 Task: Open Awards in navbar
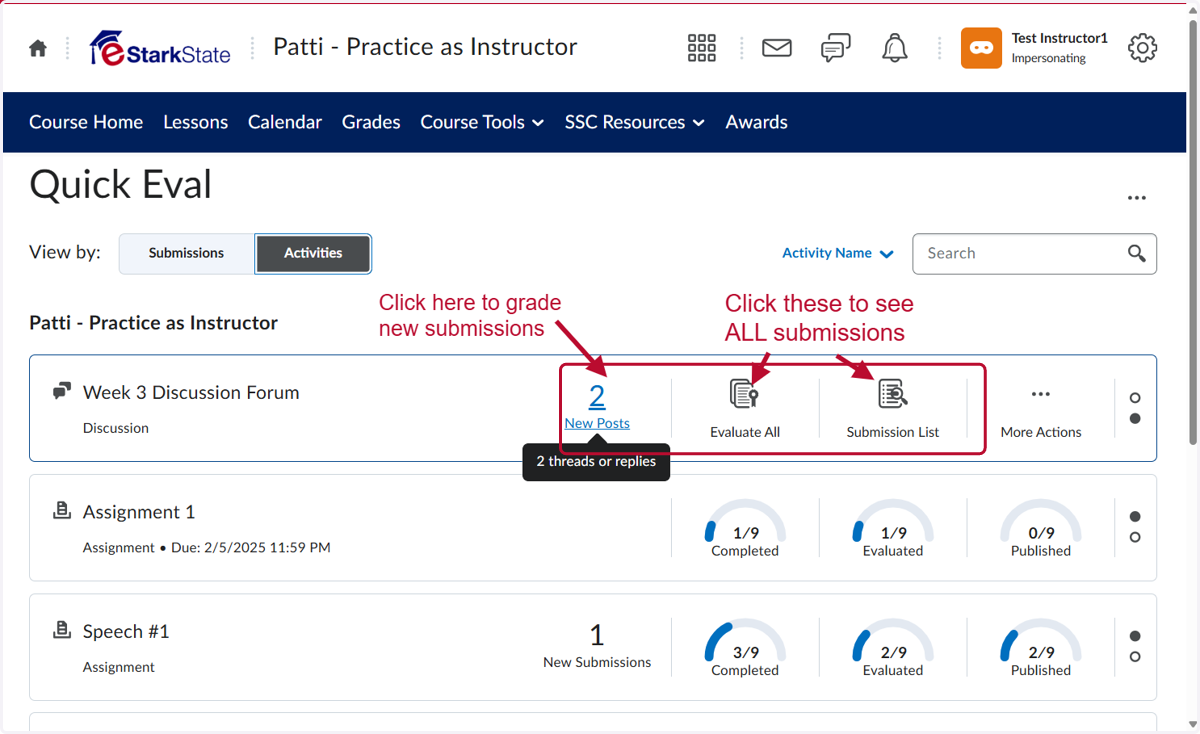(x=757, y=122)
